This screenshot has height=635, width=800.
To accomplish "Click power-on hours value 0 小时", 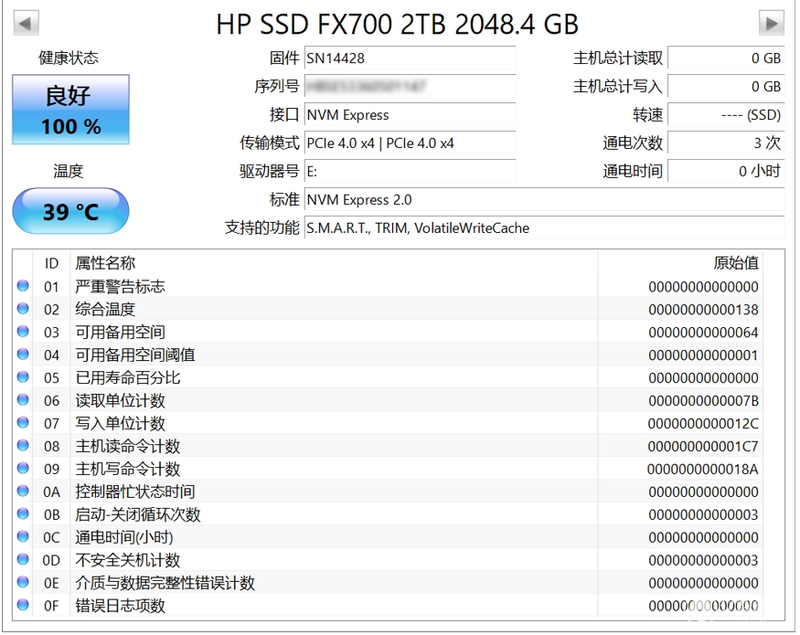I will click(726, 171).
